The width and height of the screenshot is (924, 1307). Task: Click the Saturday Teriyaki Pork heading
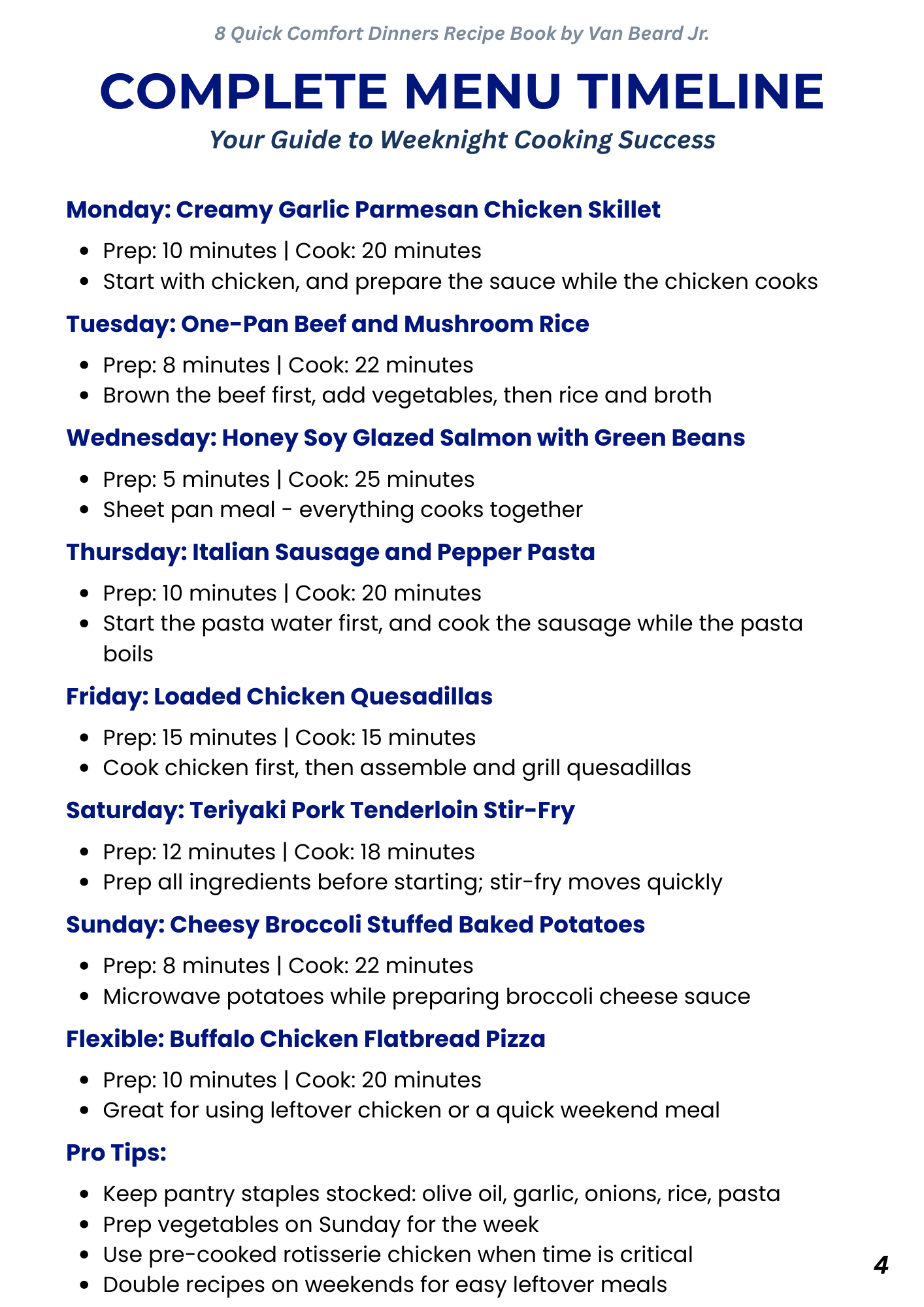[320, 810]
